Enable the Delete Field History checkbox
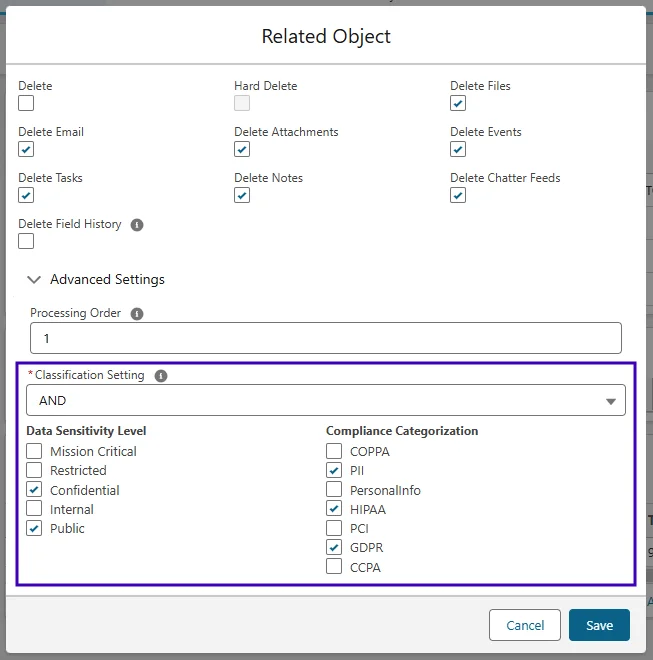 26,241
